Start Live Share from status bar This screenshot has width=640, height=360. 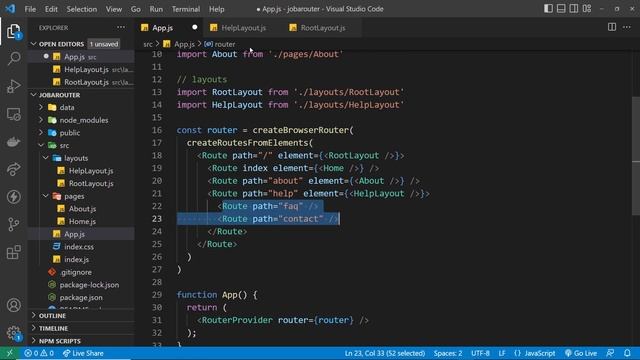pos(83,353)
